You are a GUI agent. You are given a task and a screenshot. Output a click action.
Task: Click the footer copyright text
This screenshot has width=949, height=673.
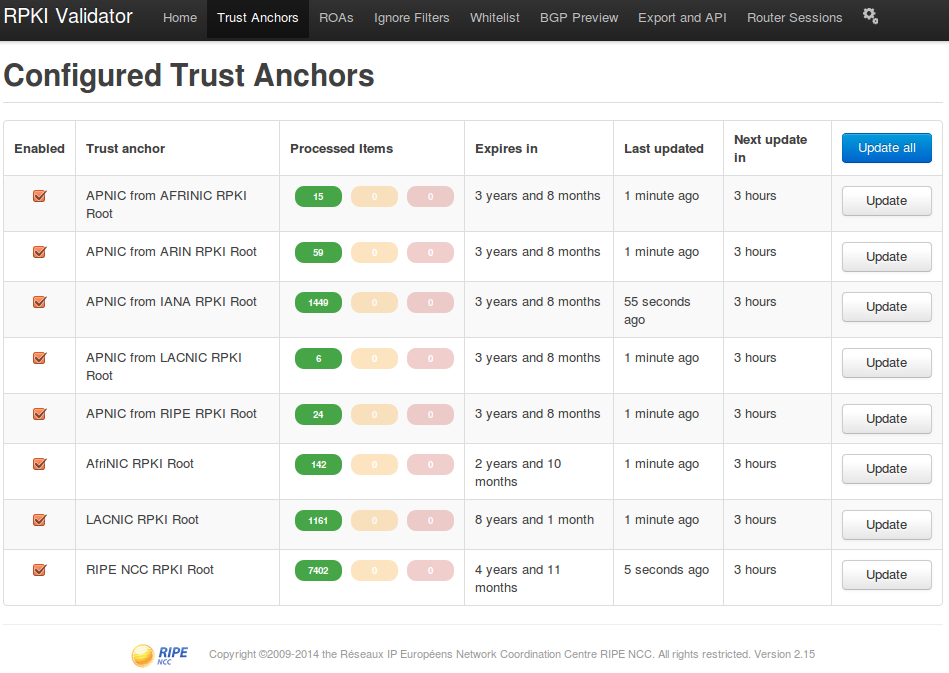(512, 654)
